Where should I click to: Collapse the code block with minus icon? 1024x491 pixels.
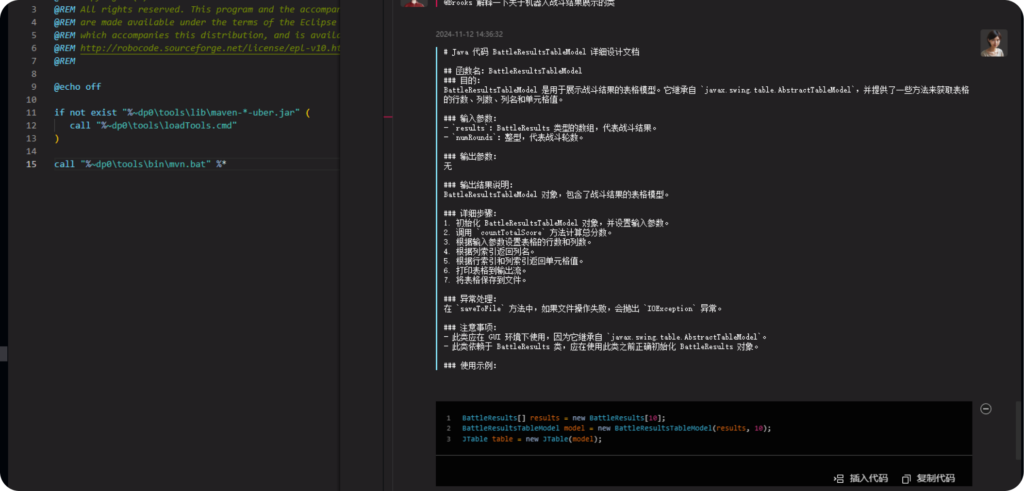pyautogui.click(x=985, y=408)
